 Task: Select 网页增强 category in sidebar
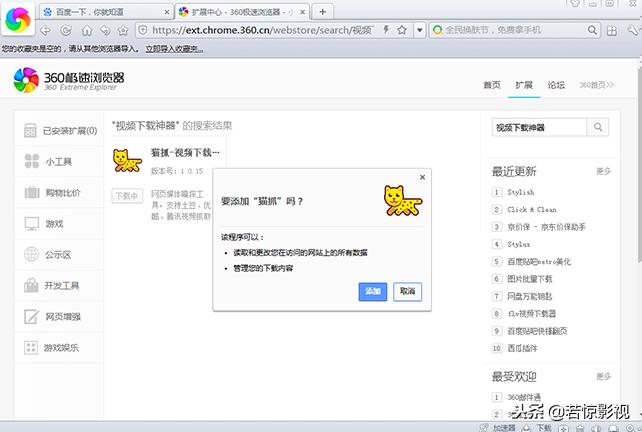[60, 317]
